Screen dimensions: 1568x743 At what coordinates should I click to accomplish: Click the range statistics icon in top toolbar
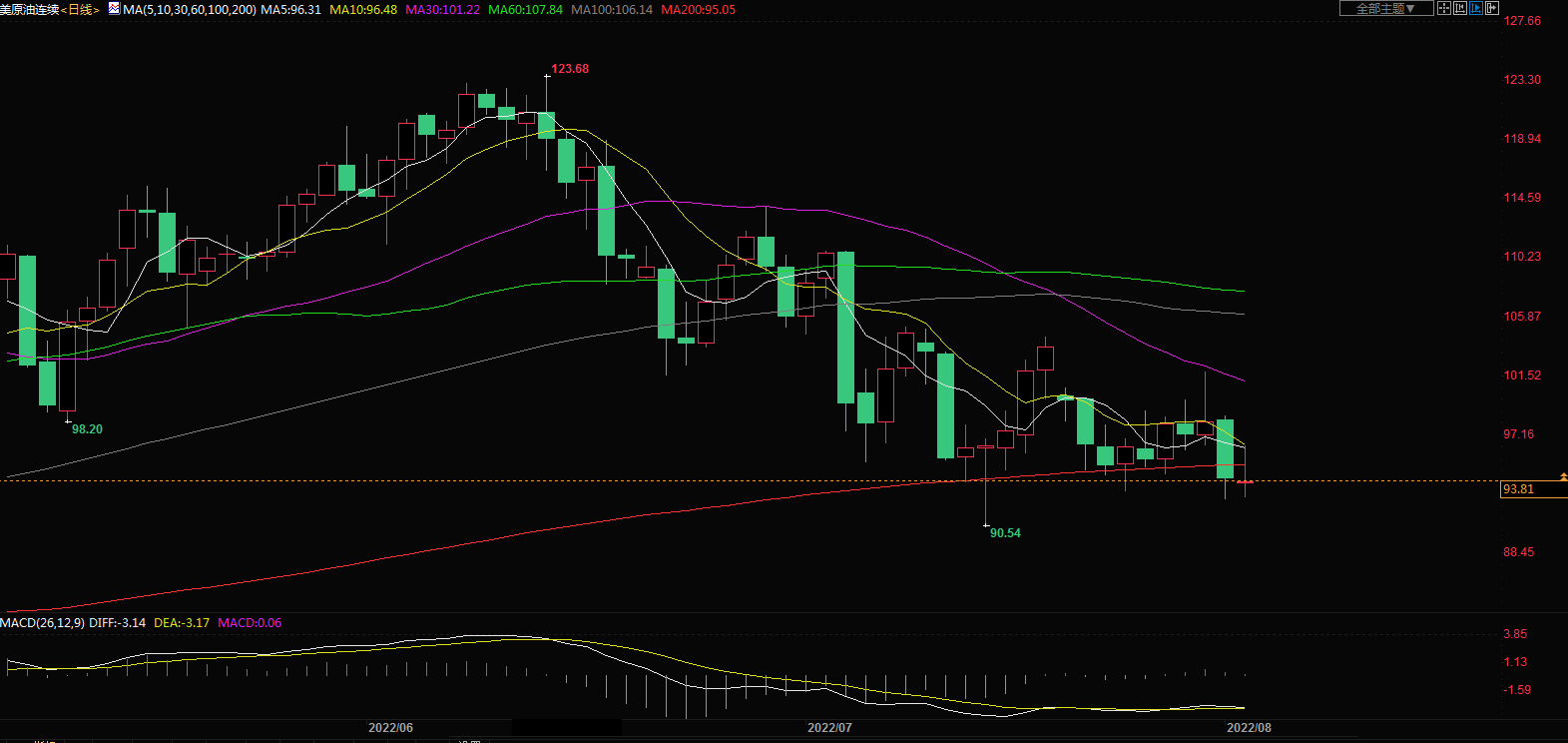pyautogui.click(x=1460, y=8)
